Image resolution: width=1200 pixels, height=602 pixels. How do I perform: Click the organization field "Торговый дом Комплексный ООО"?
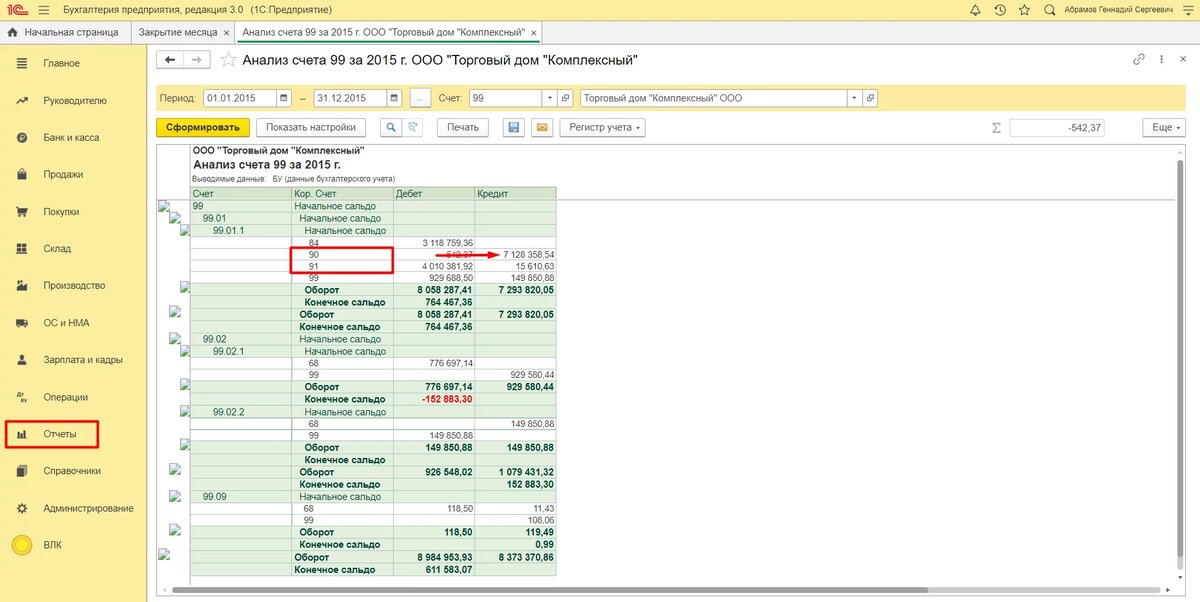(713, 98)
